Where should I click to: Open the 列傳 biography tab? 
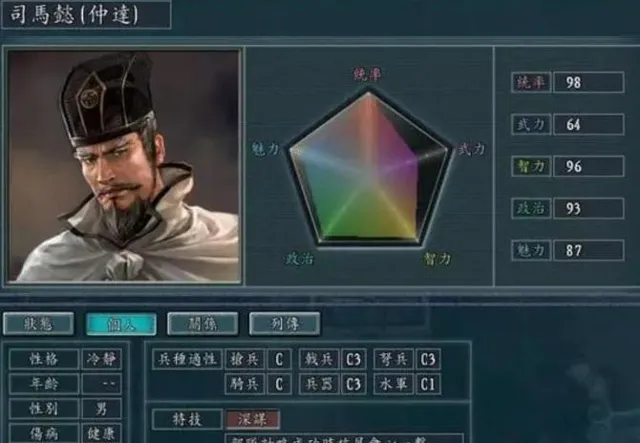pos(284,324)
